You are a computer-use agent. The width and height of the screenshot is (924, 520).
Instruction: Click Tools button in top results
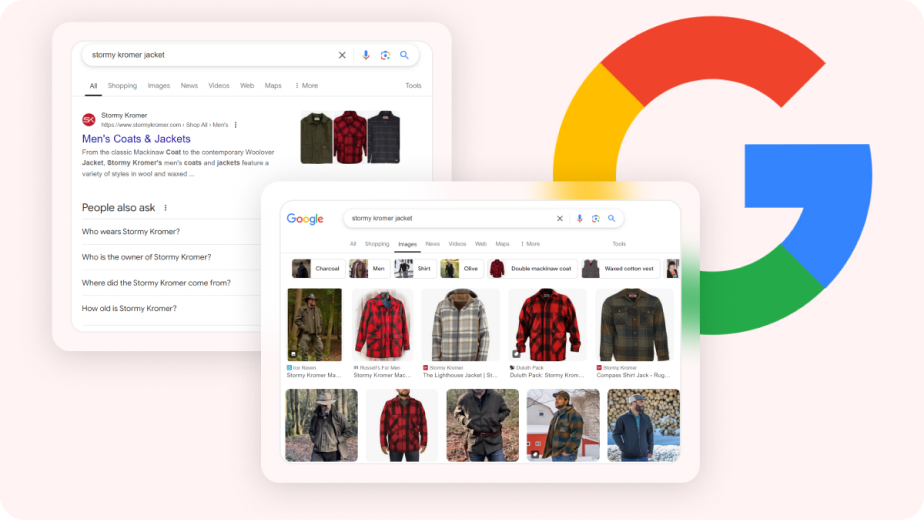413,86
